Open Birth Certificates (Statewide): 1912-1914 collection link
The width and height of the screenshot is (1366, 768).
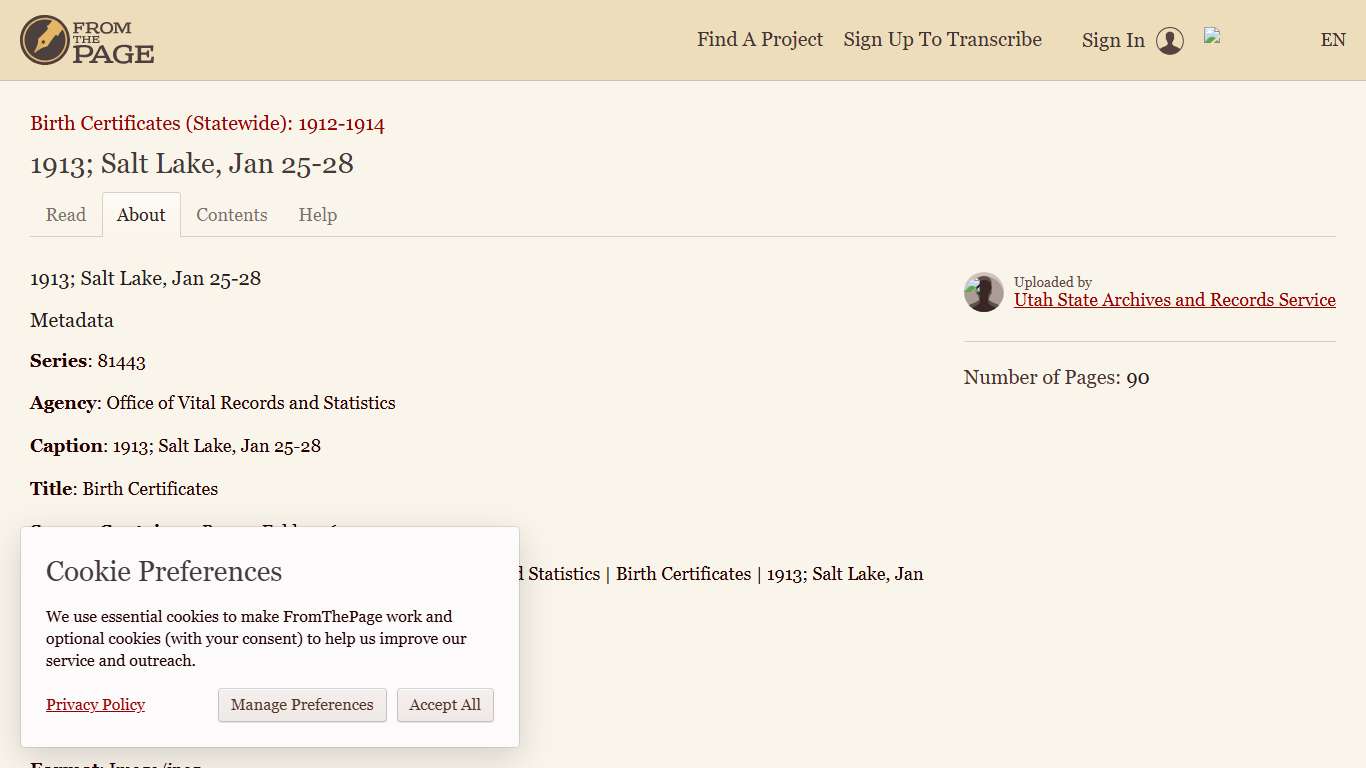tap(207, 124)
